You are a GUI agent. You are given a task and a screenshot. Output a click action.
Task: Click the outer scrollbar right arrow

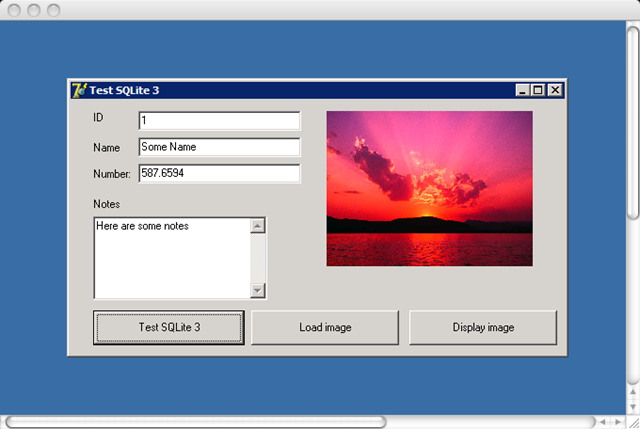[618, 422]
